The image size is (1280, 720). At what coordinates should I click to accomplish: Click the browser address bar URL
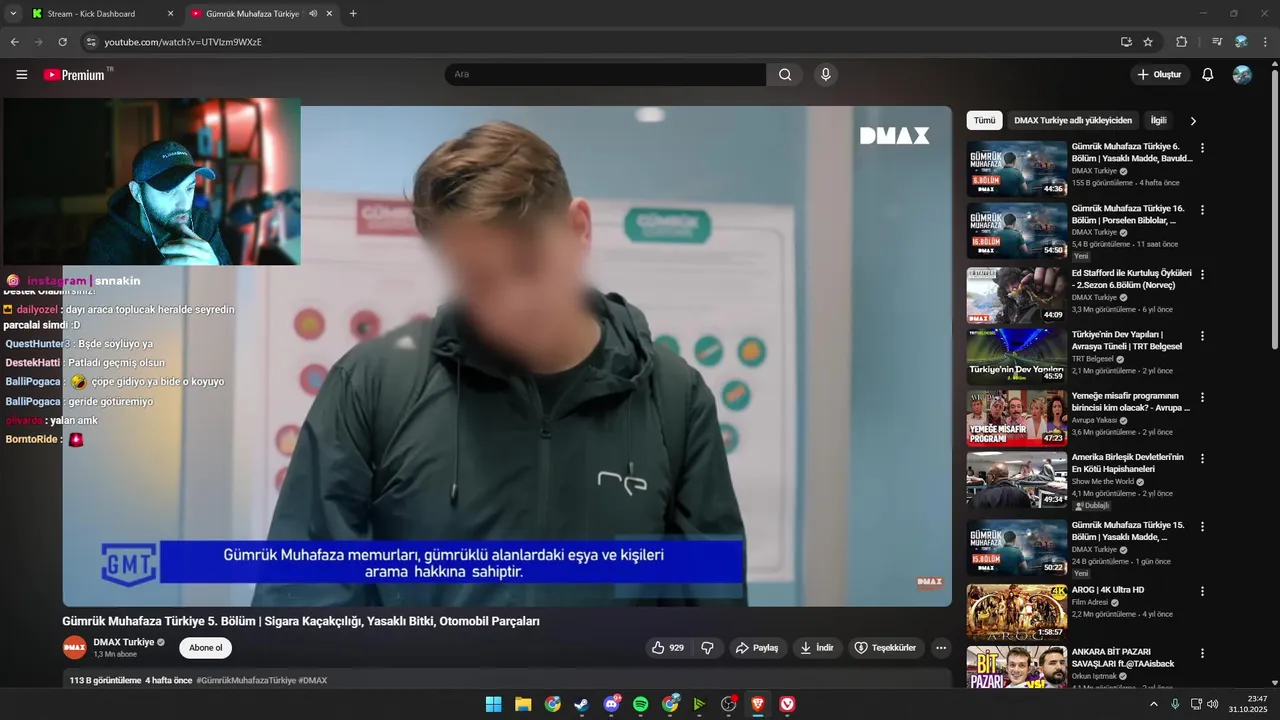(x=183, y=42)
